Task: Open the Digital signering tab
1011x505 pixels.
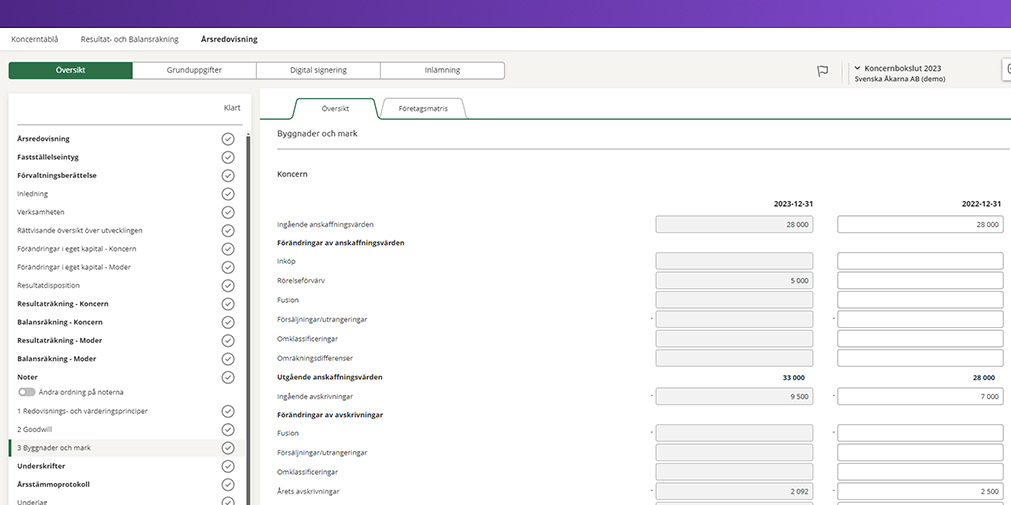Action: click(x=319, y=70)
